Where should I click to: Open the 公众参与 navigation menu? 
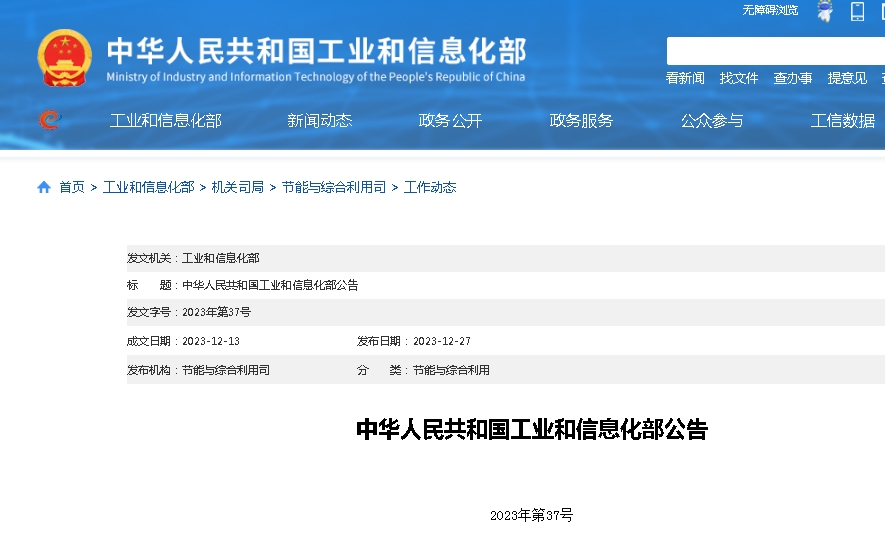point(712,120)
